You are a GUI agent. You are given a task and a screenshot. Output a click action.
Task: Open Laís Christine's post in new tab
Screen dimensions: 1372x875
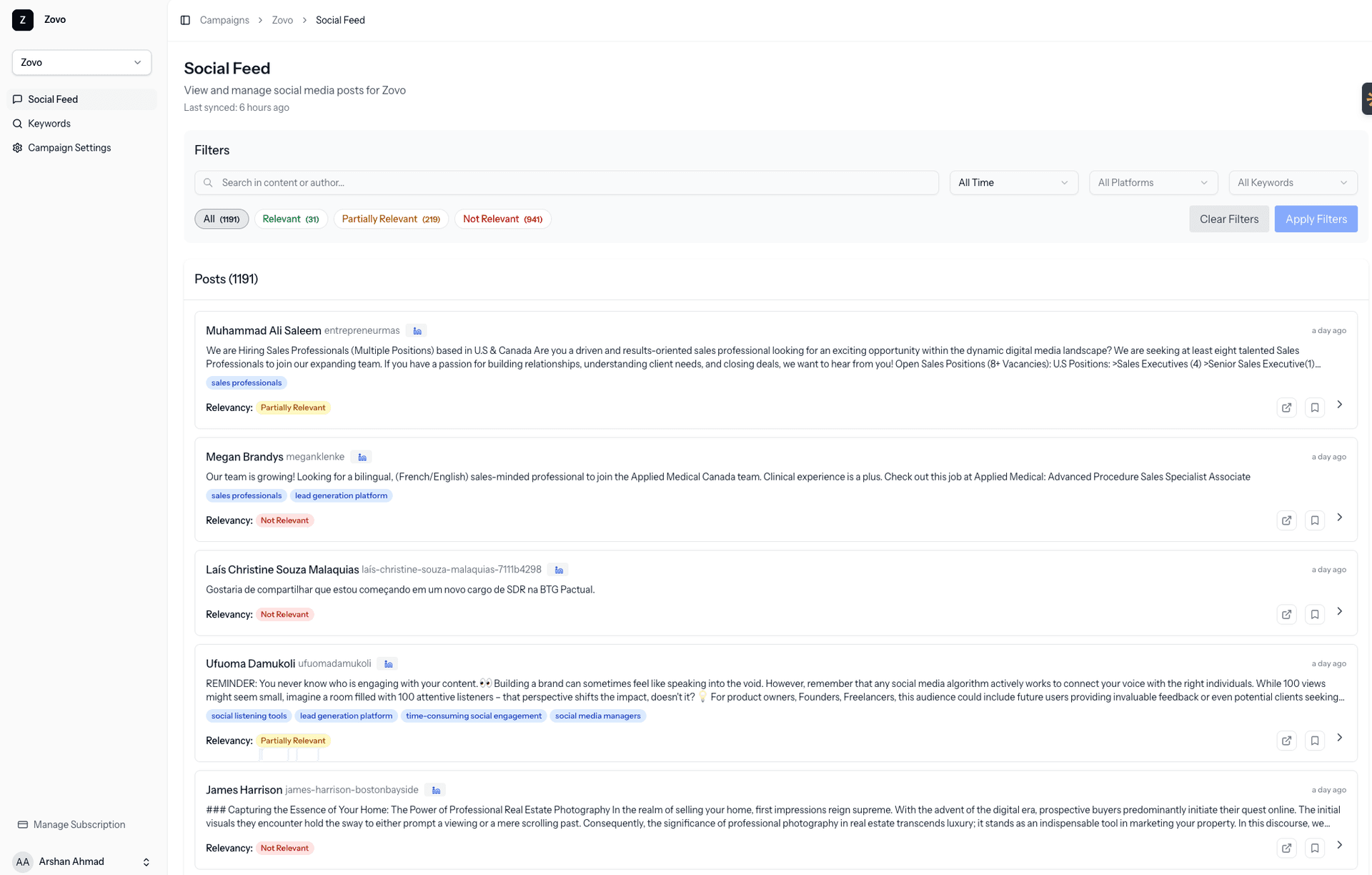(1286, 615)
